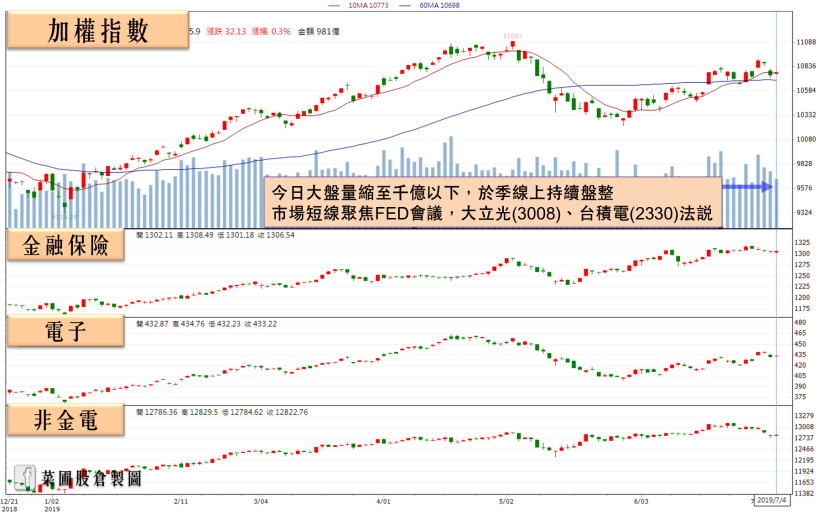Click the 開 1302.11 opening value
The image size is (820, 513).
tap(154, 235)
